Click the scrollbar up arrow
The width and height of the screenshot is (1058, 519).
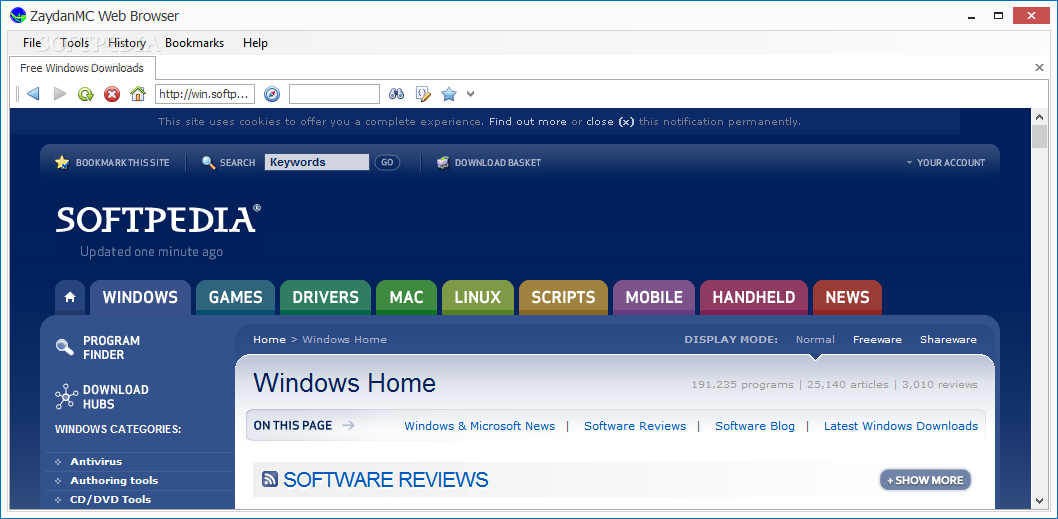(x=1039, y=117)
